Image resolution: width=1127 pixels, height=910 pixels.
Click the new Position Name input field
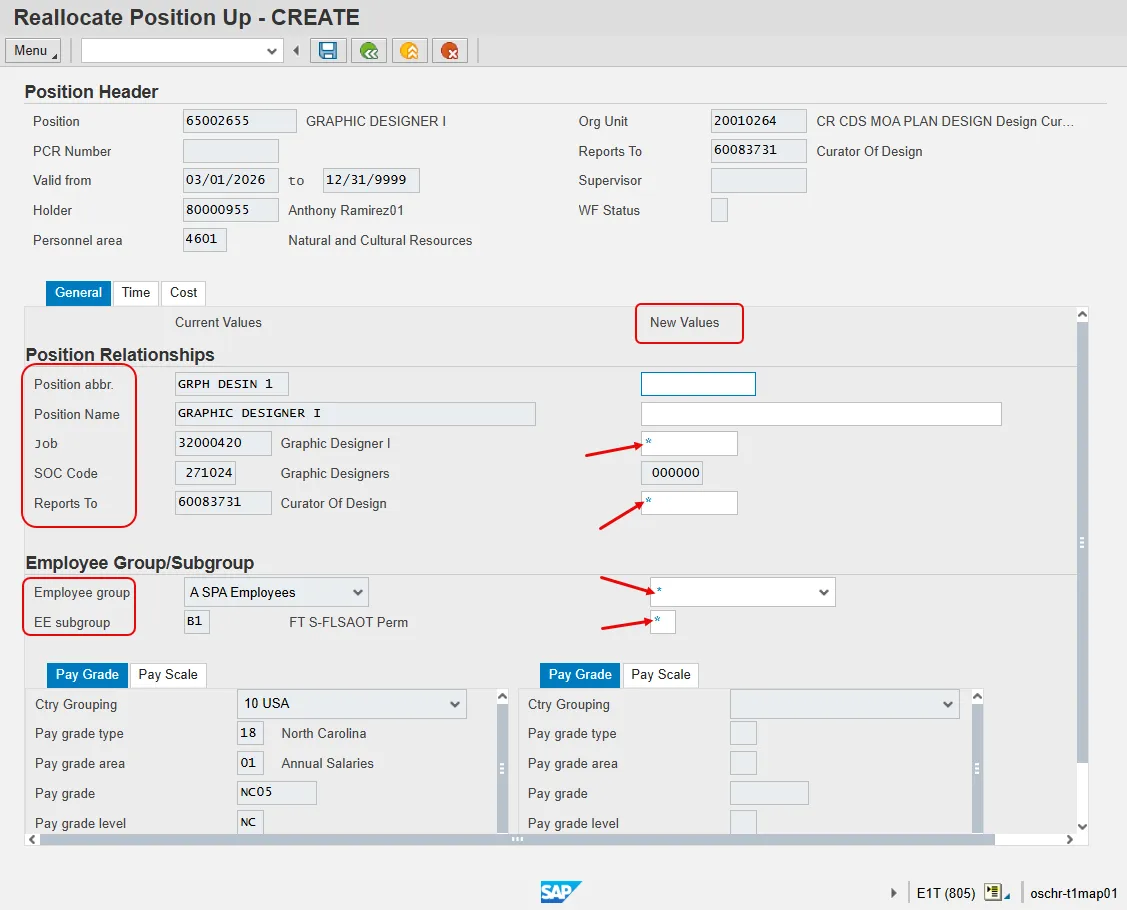(820, 414)
